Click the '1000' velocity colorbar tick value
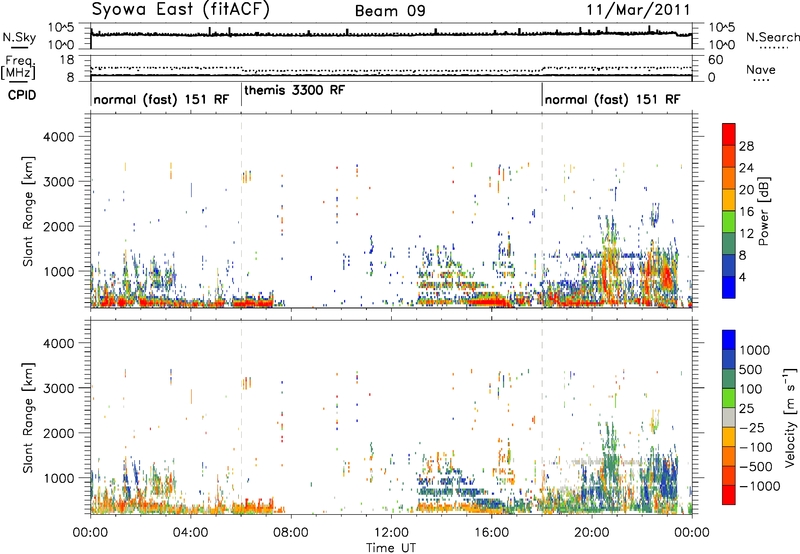Screen dimensions: 800x554 [755, 350]
